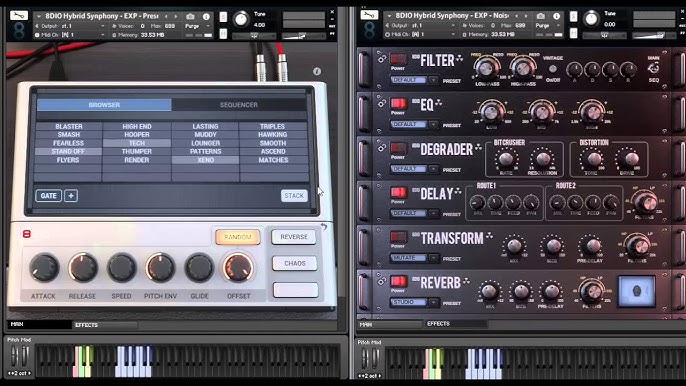This screenshot has height=386, width=686.
Task: Click the info icon above the browser screen
Action: [317, 71]
